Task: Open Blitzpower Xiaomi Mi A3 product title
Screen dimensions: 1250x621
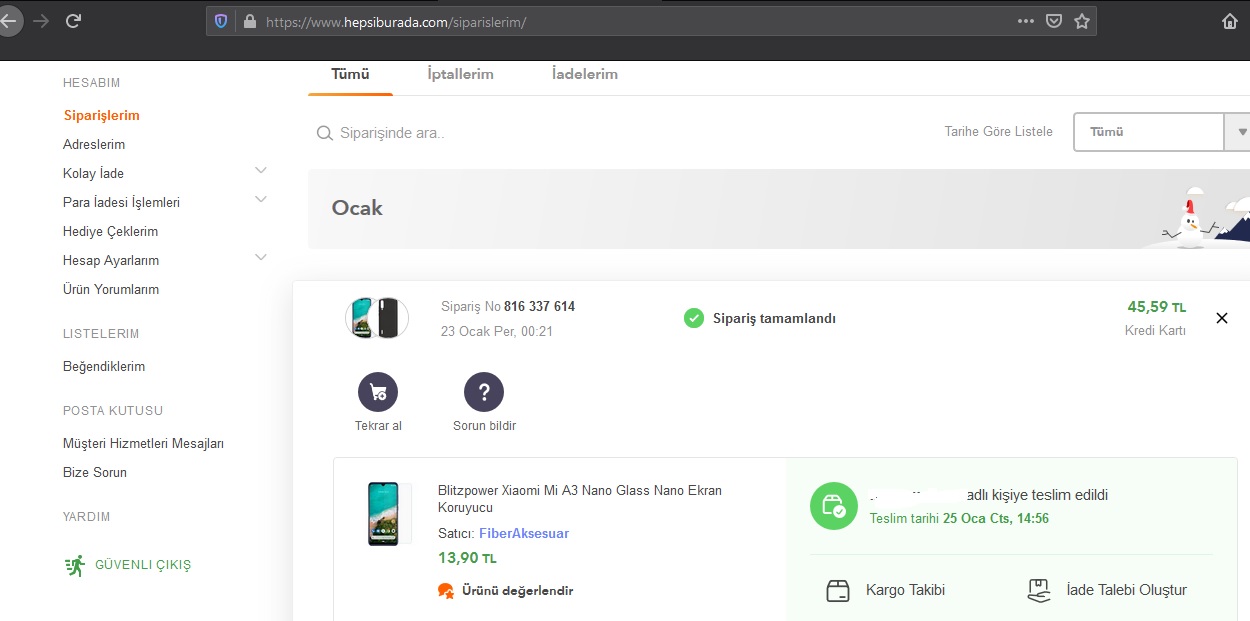Action: 580,499
